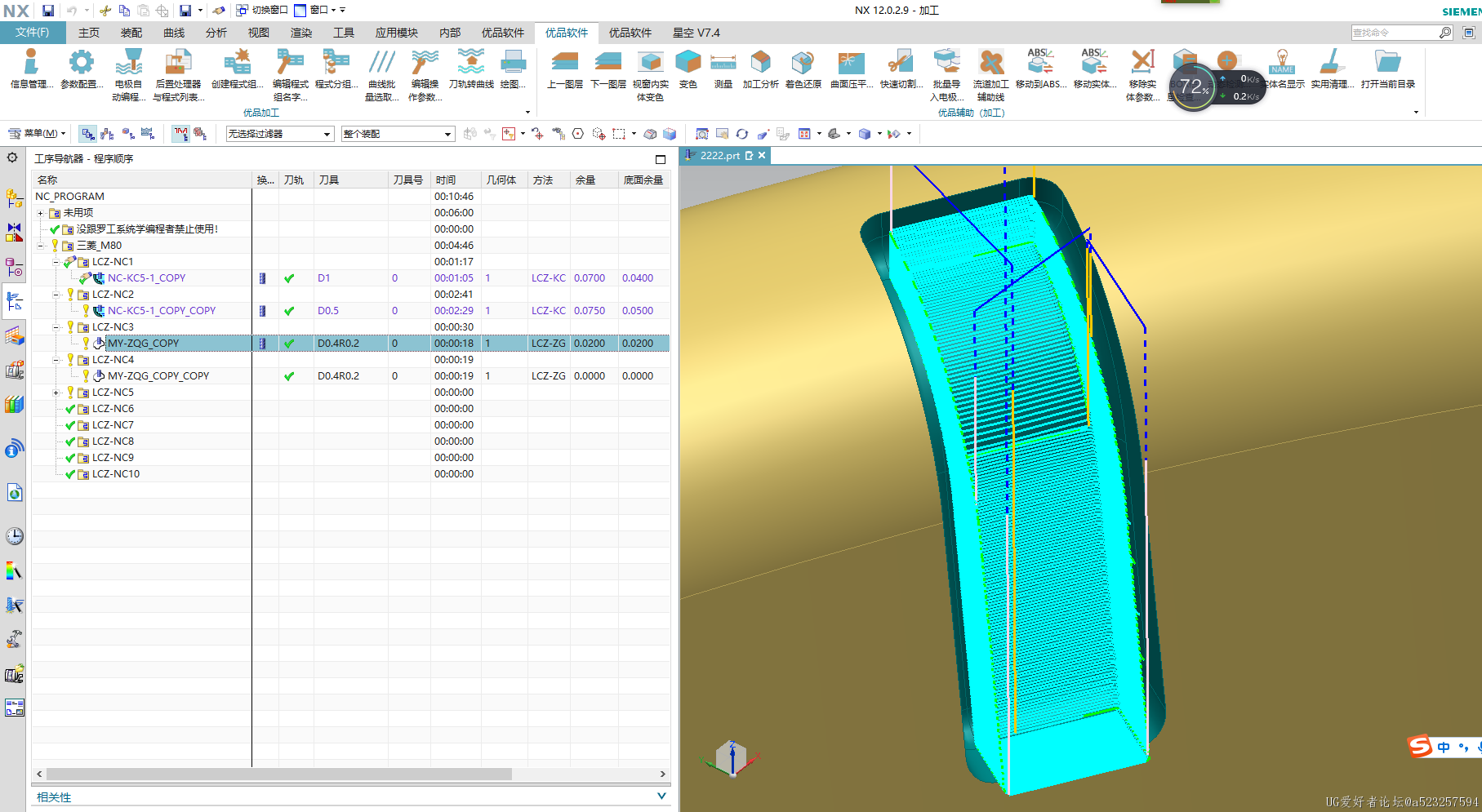Switch to the 主页 ribbon tab
The image size is (1482, 812).
point(89,33)
